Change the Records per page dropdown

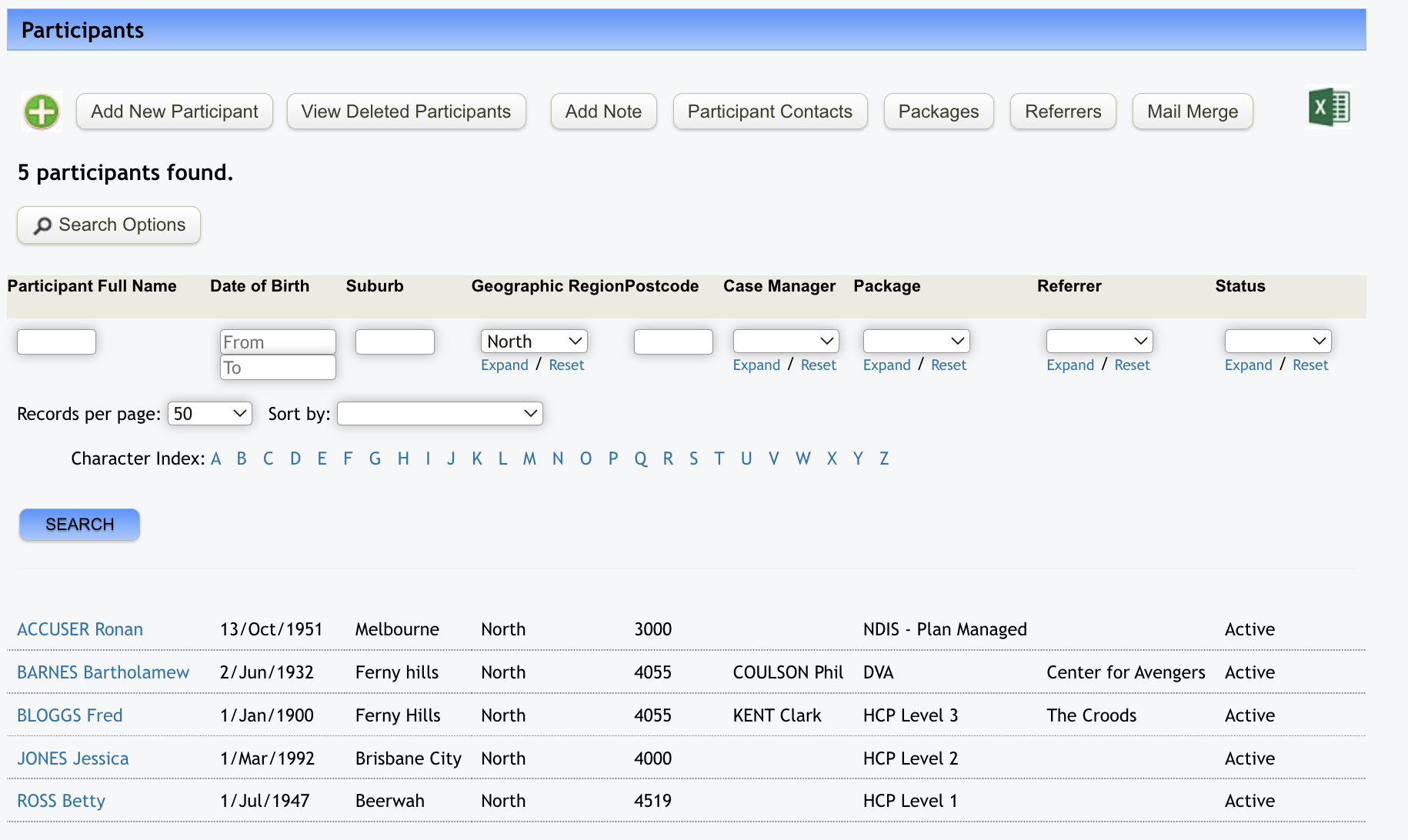pyautogui.click(x=209, y=414)
